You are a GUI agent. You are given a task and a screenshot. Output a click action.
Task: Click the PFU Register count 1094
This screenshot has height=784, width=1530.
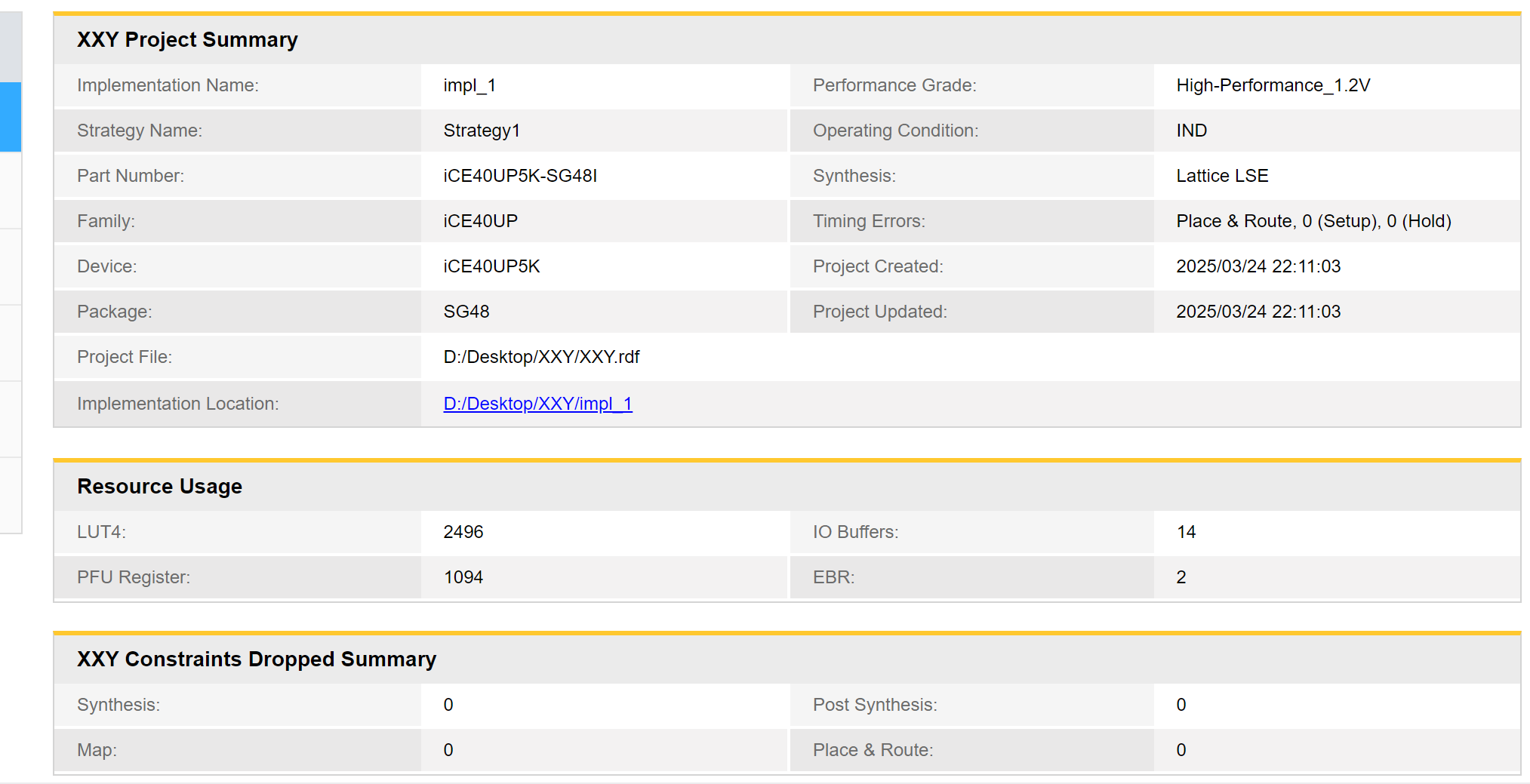tap(463, 577)
